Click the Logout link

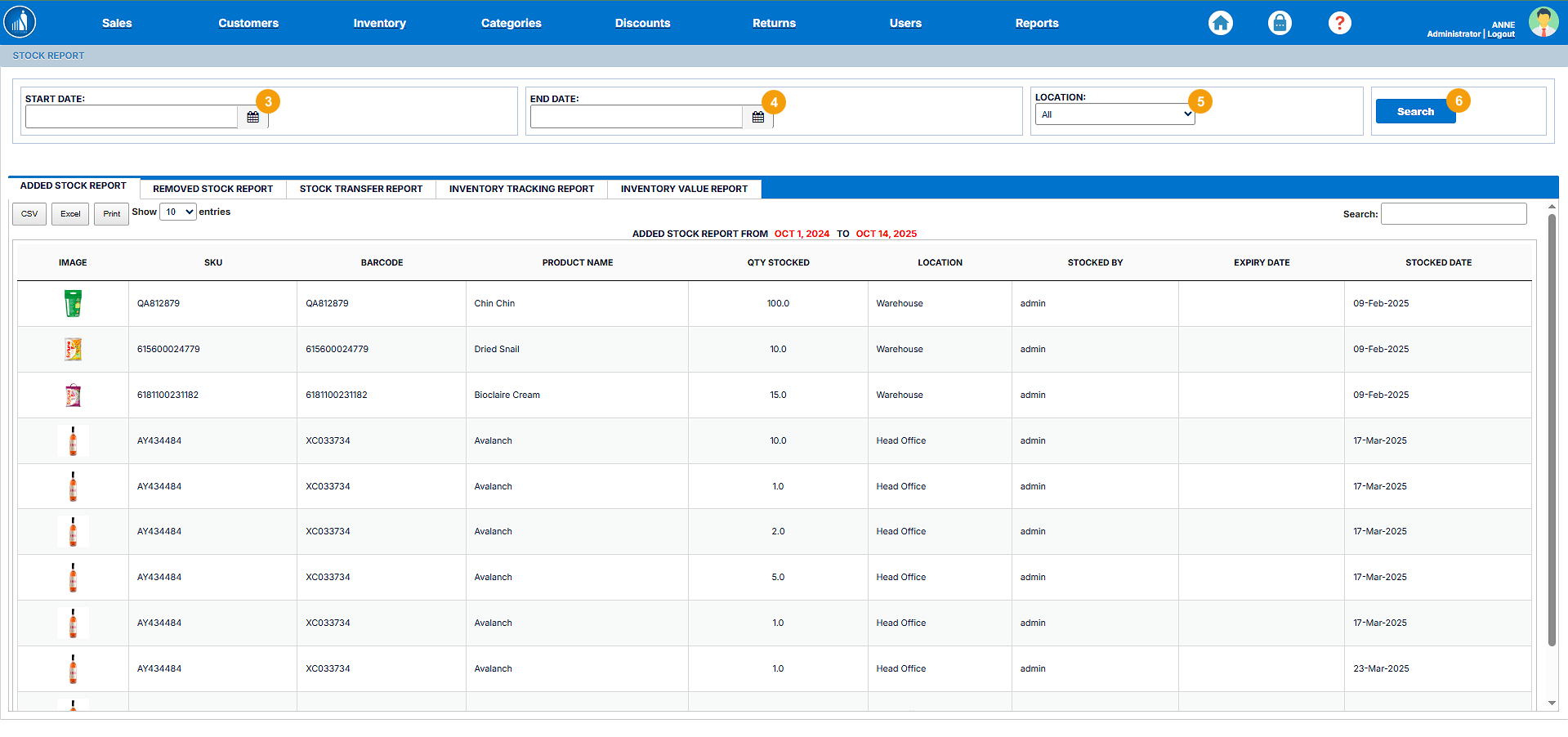[1501, 34]
